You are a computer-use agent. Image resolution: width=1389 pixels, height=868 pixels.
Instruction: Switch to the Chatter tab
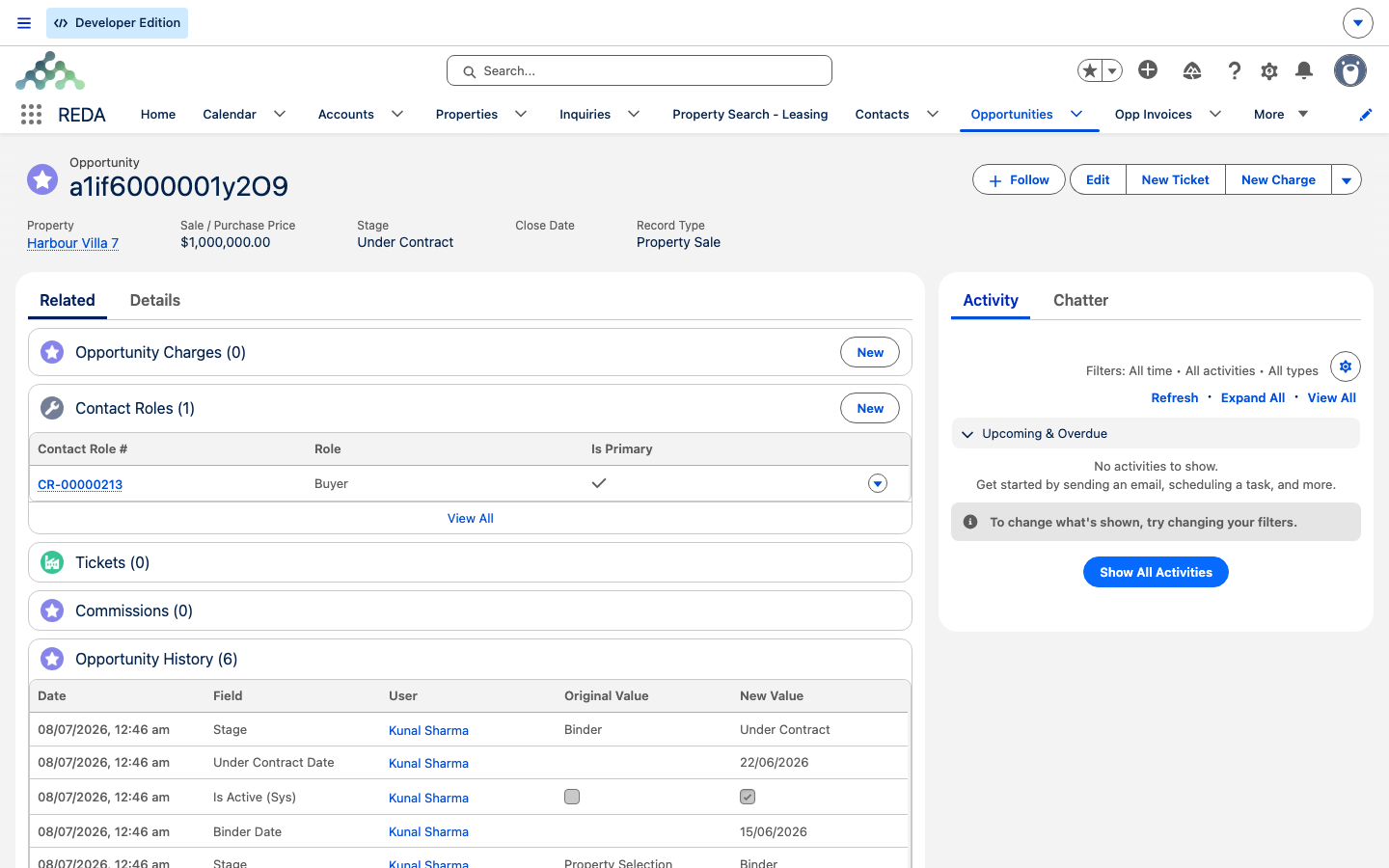1080,300
